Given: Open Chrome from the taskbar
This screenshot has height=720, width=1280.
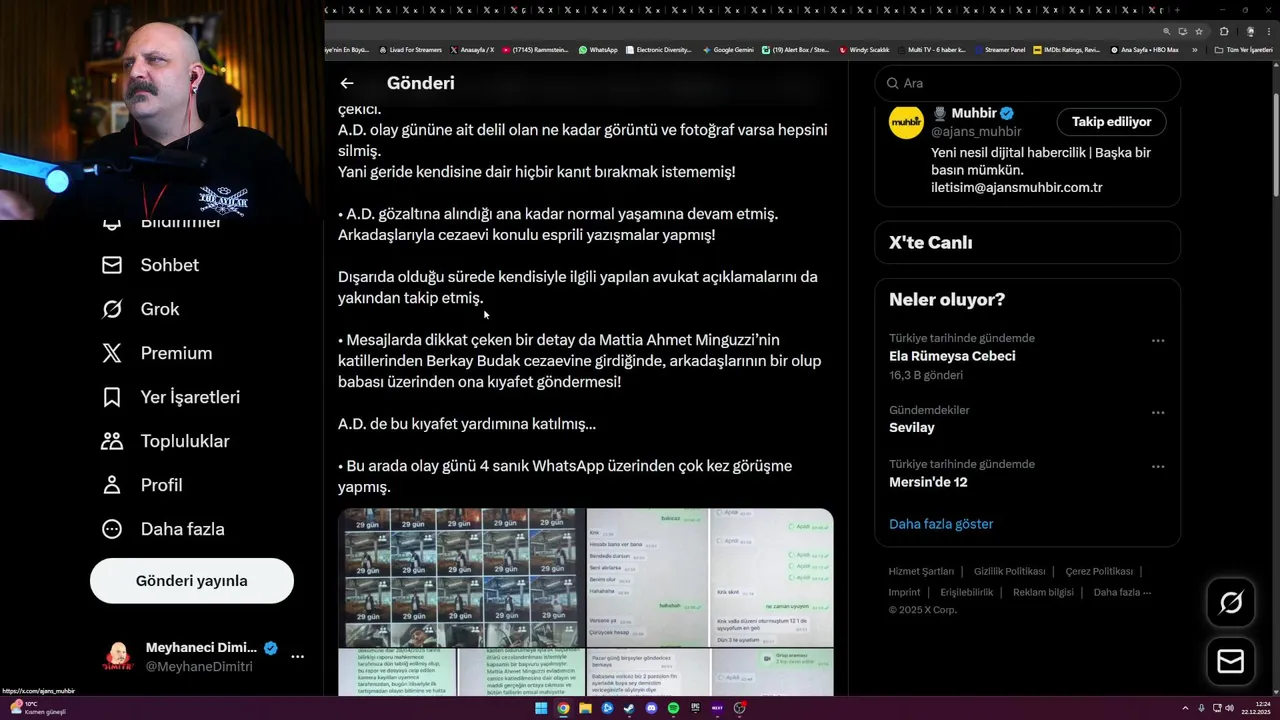Looking at the screenshot, I should point(563,708).
